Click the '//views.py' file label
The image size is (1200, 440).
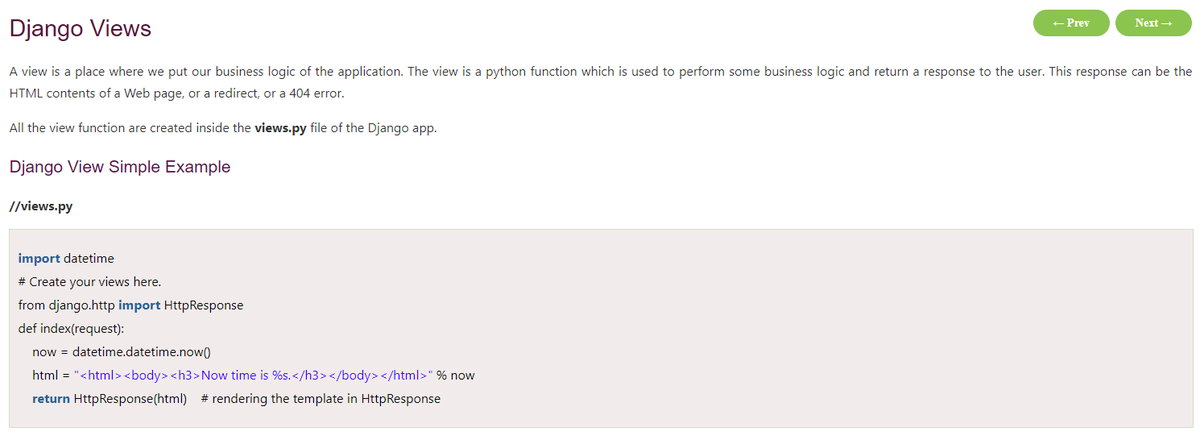tap(40, 207)
